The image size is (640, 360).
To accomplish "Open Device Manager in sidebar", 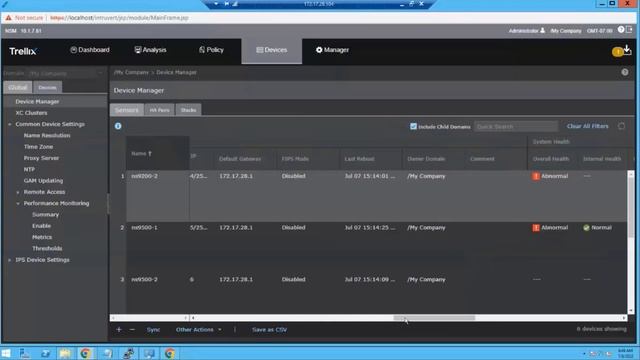I will [37, 101].
